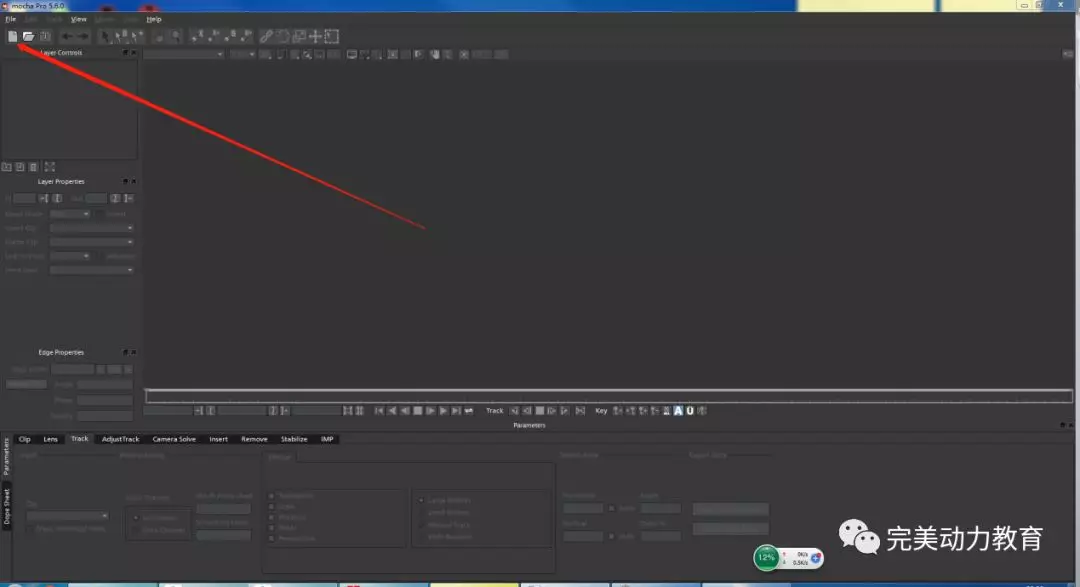Open the Blend Mode dropdown

pos(70,214)
